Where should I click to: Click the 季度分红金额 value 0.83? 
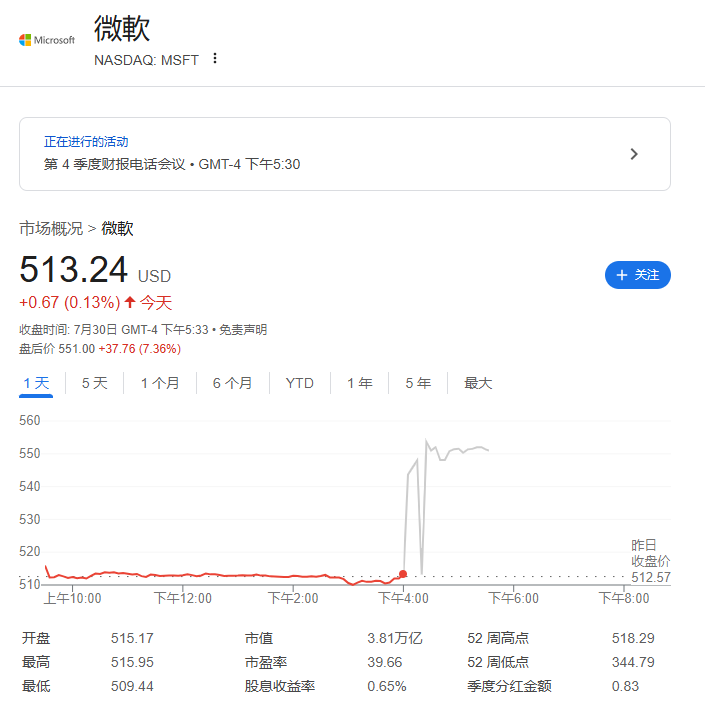(x=625, y=686)
